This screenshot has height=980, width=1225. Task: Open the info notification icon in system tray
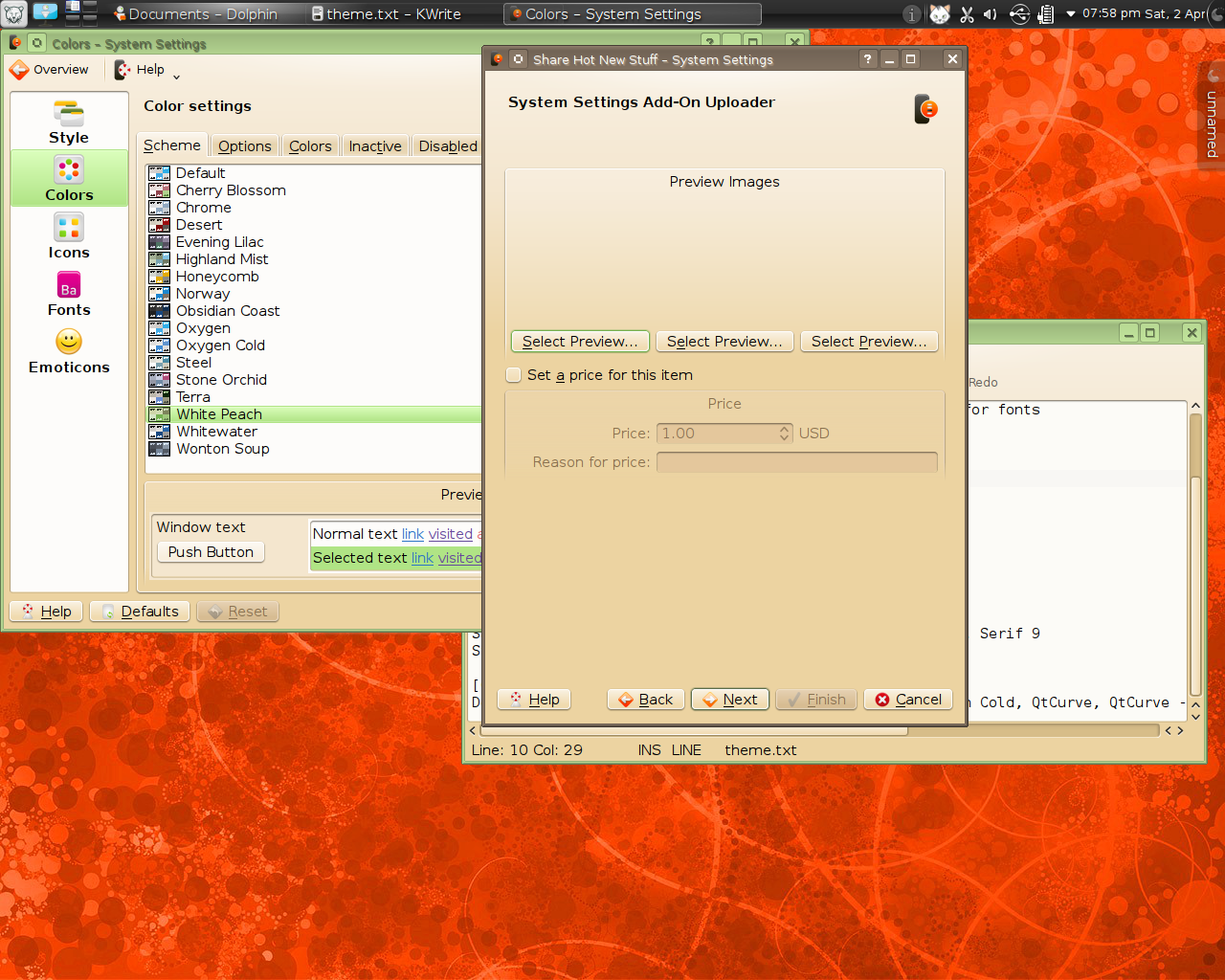(911, 14)
